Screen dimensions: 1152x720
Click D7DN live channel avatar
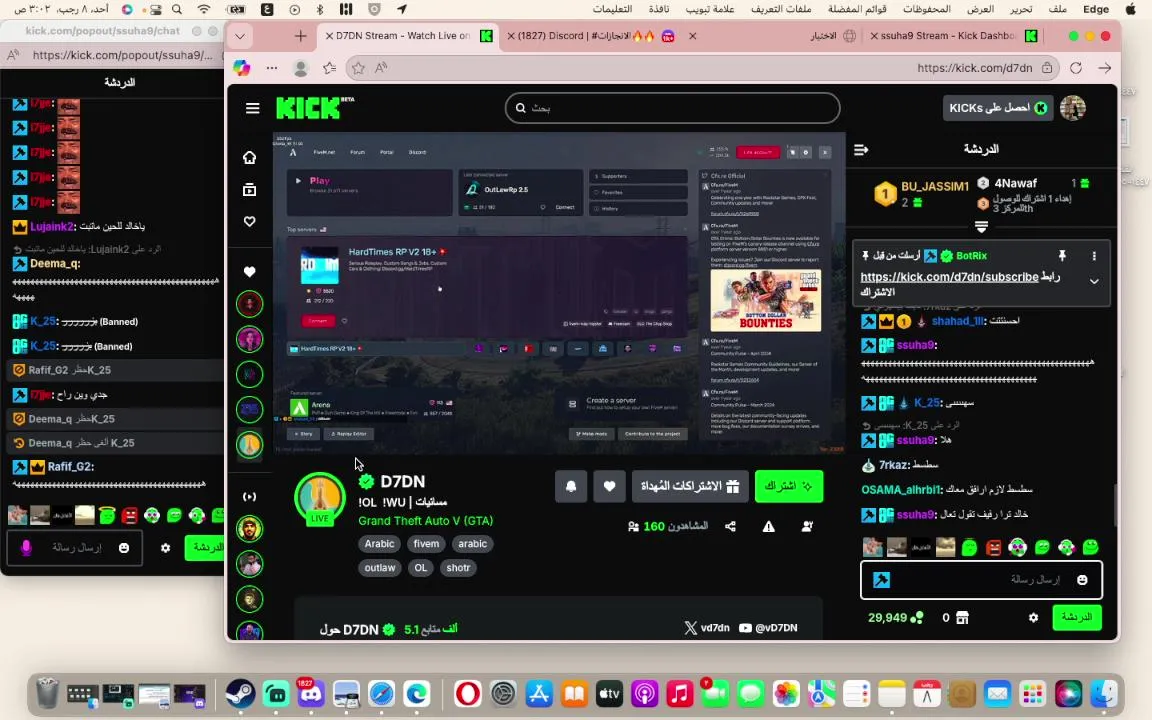(x=320, y=499)
